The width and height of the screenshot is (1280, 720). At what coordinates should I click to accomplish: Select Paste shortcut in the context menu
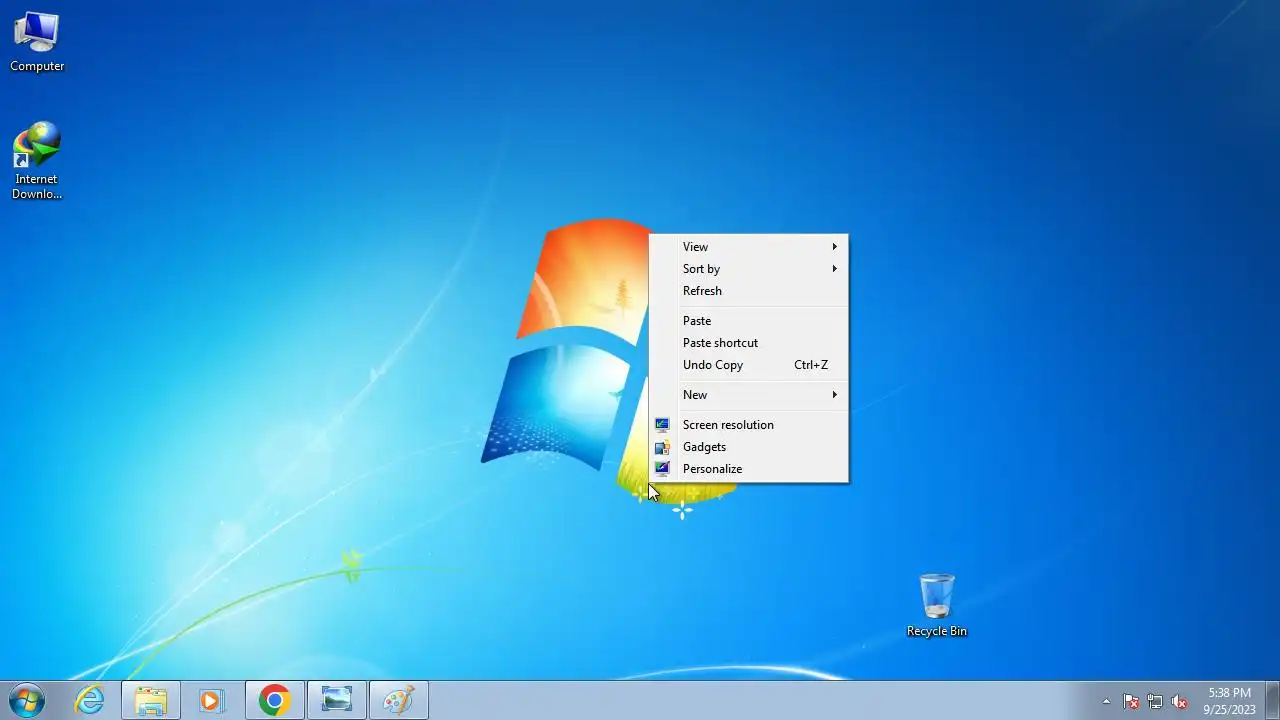click(x=748, y=343)
